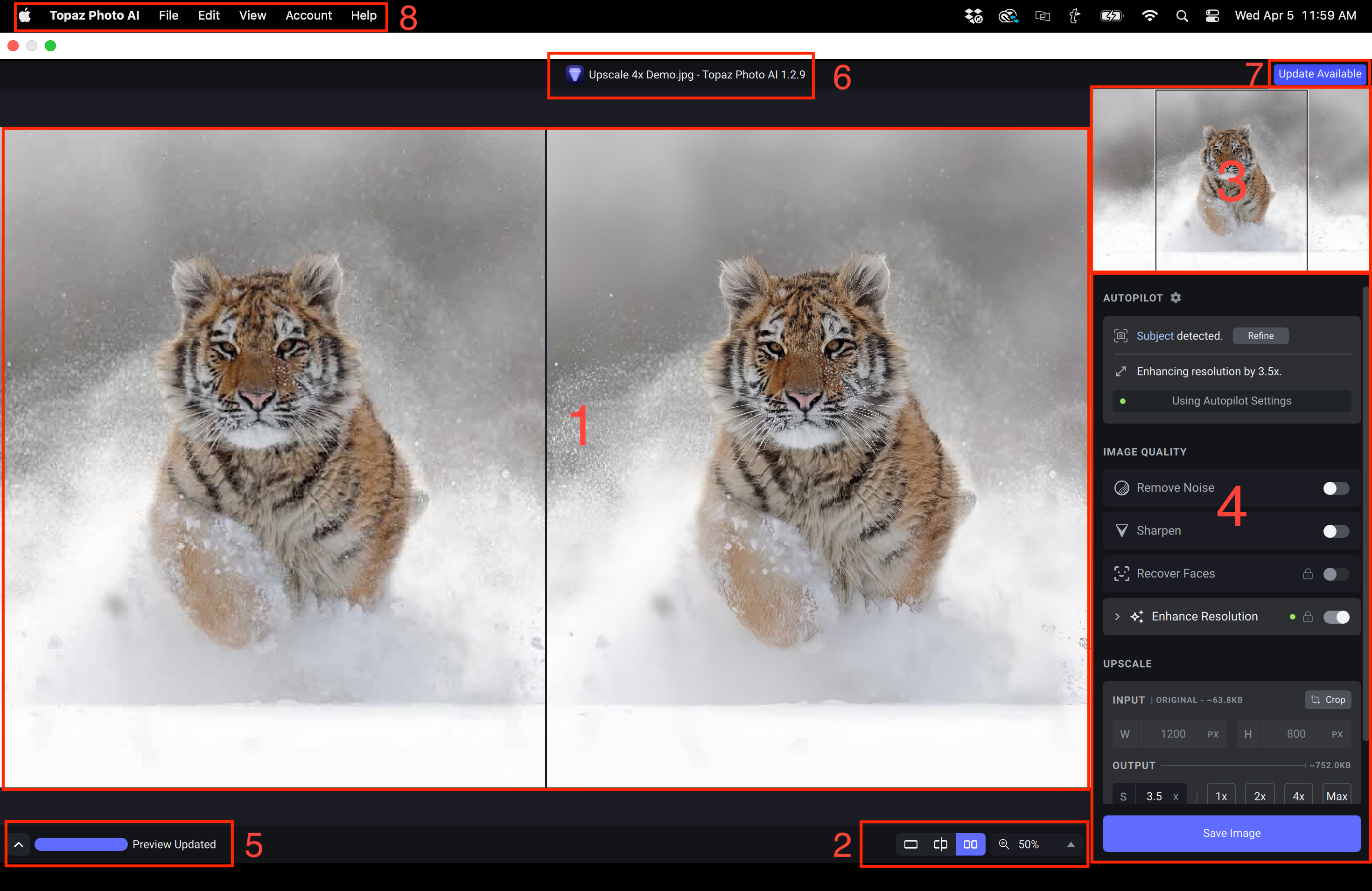Click the Recover Faces lock icon
This screenshot has height=891, width=1372.
[x=1308, y=573]
